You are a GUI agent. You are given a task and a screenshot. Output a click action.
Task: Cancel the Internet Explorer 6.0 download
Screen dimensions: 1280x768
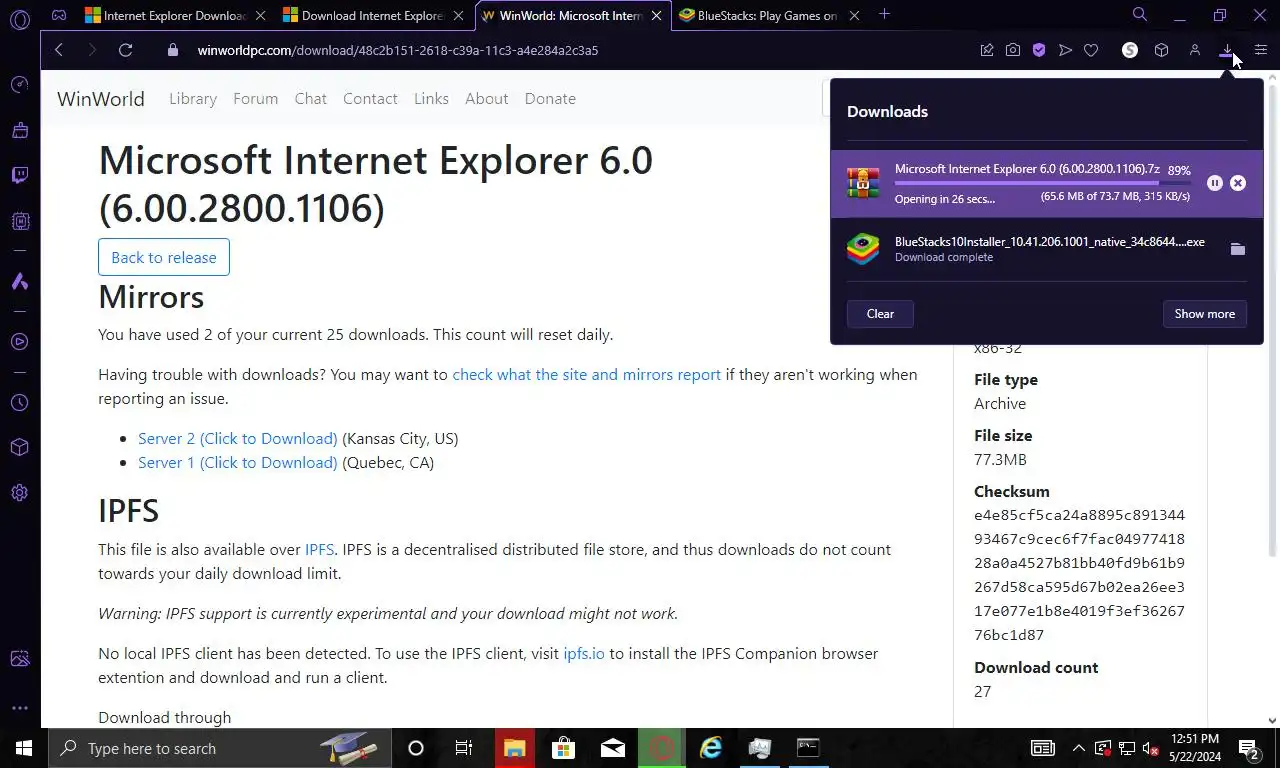point(1238,183)
